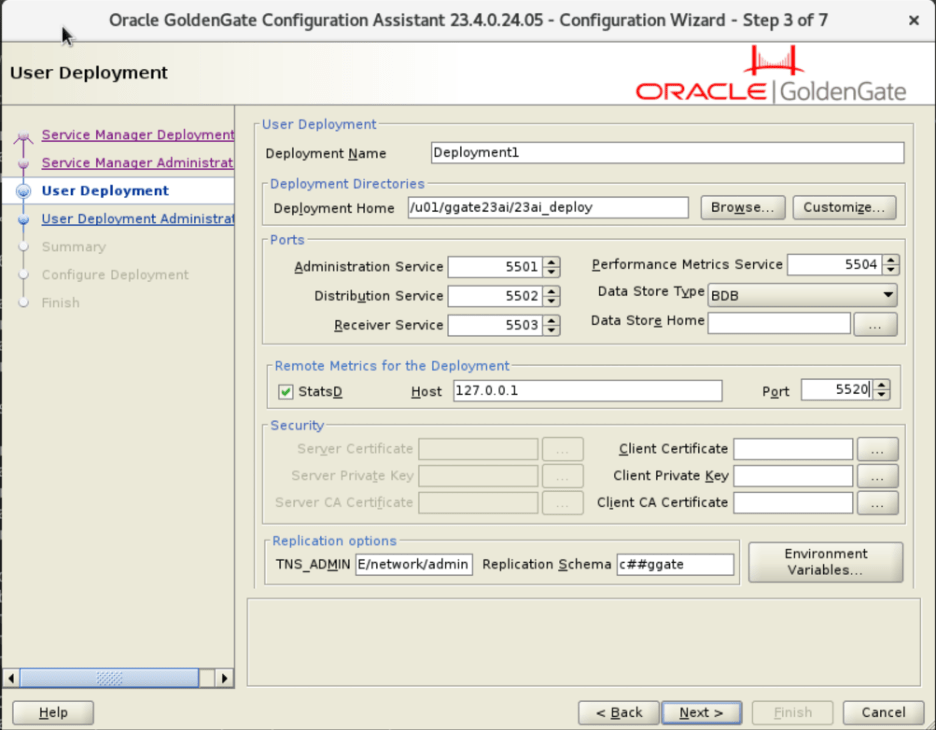The height and width of the screenshot is (730, 936).
Task: Click the Service Manager Deployment step link
Action: click(x=137, y=135)
